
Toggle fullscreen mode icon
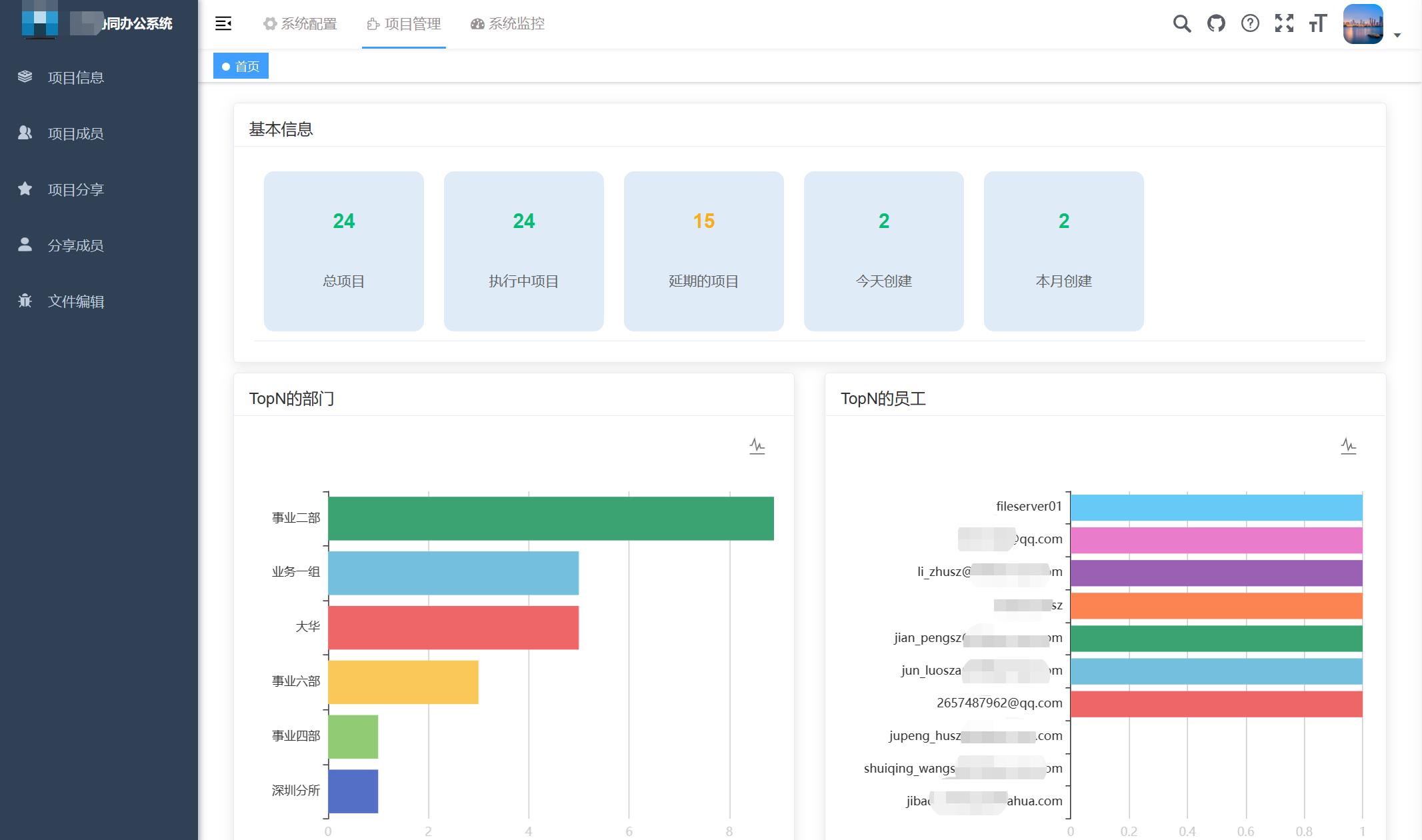pos(1284,24)
